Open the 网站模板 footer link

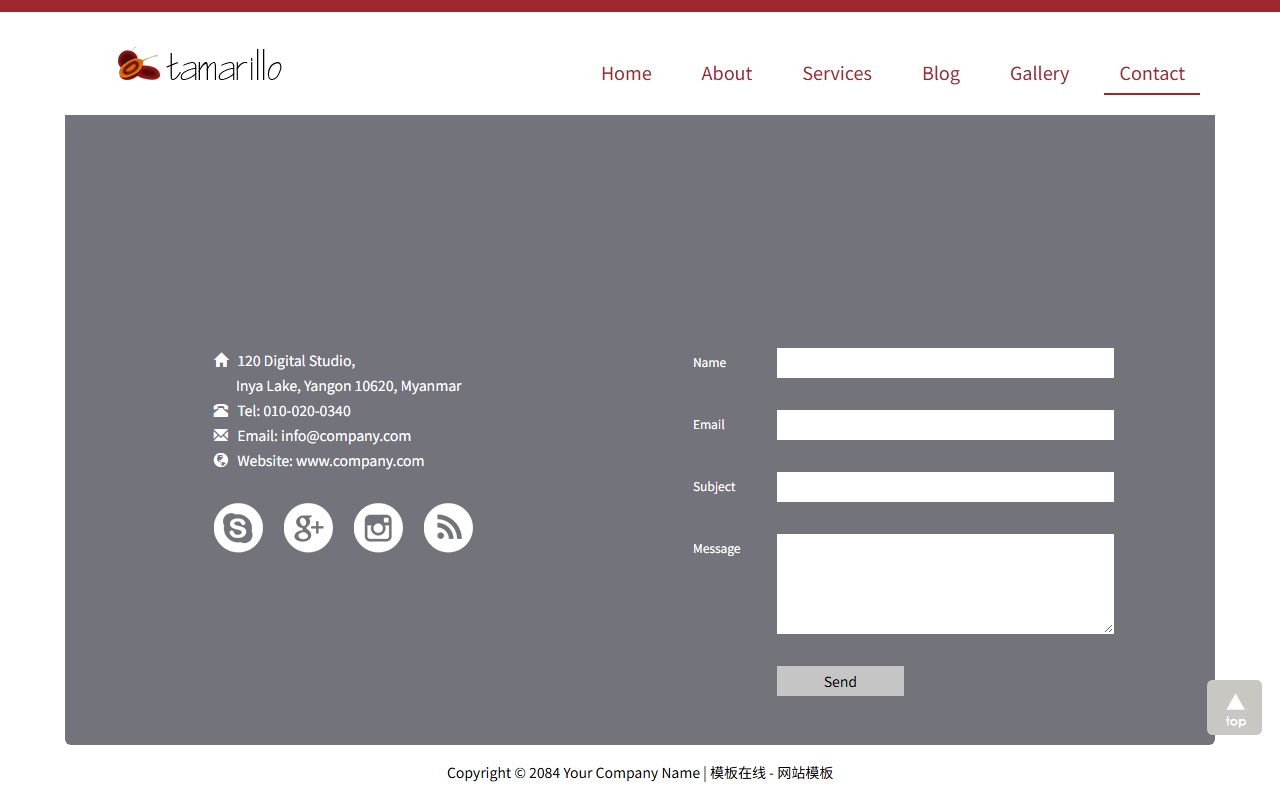pos(805,773)
